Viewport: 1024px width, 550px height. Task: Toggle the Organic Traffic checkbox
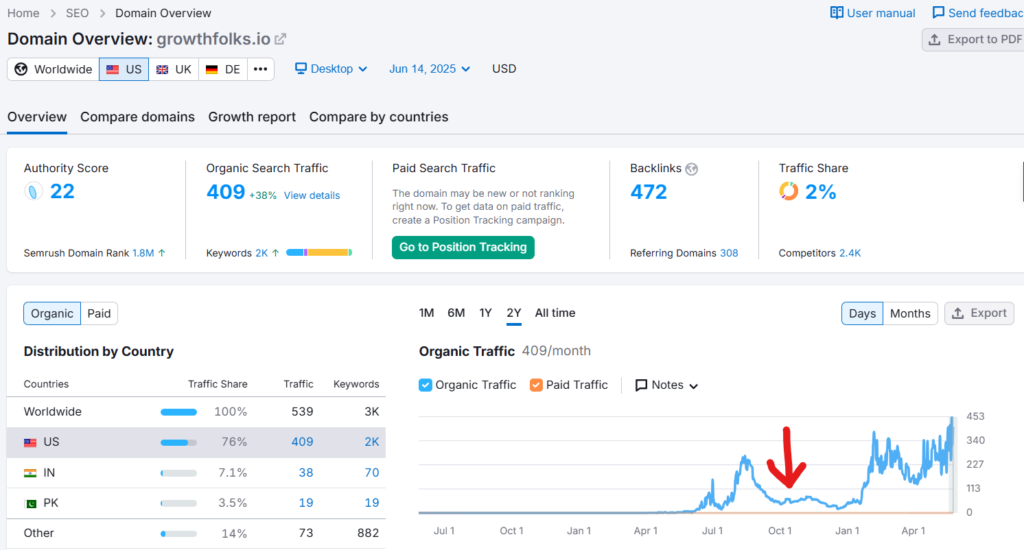point(425,385)
